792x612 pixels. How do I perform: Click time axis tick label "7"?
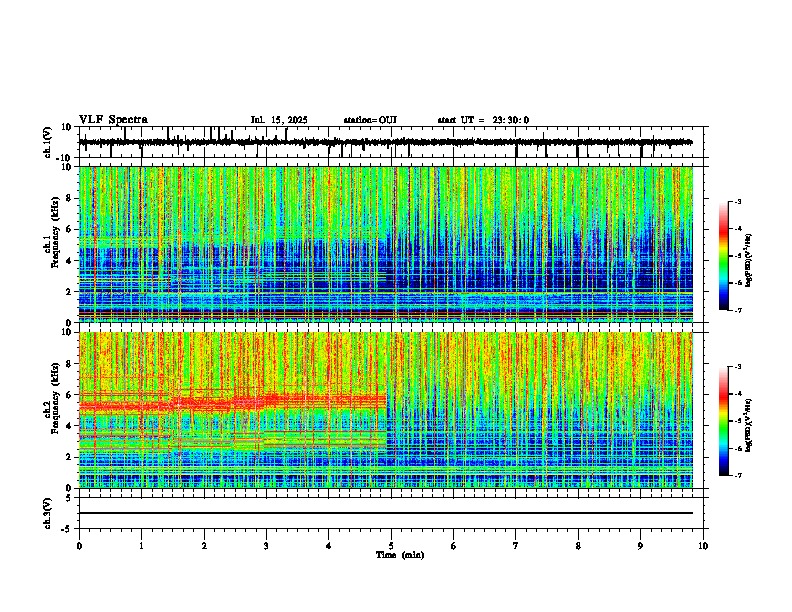click(x=516, y=546)
